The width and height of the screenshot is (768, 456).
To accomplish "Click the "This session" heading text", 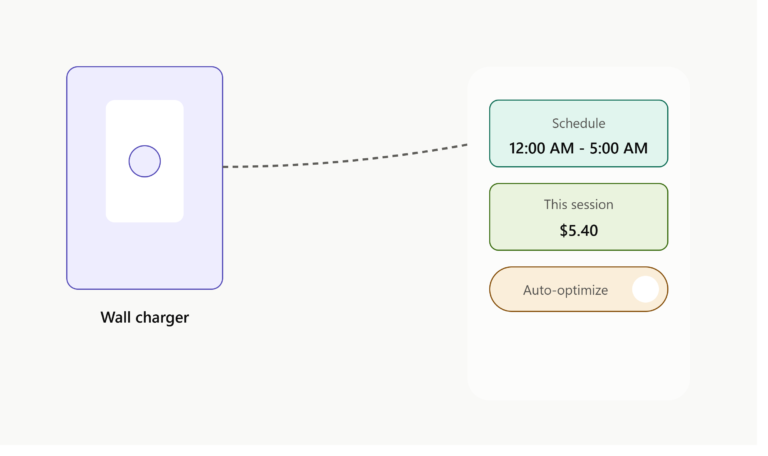I will click(x=578, y=204).
